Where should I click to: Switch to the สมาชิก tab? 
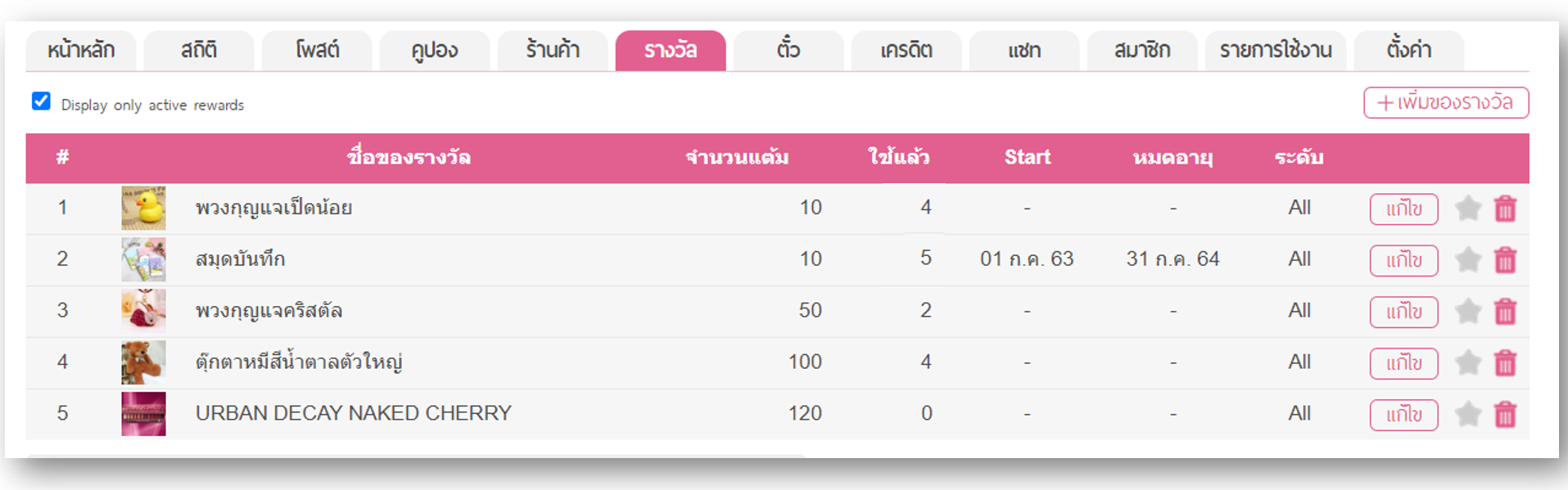click(1141, 51)
